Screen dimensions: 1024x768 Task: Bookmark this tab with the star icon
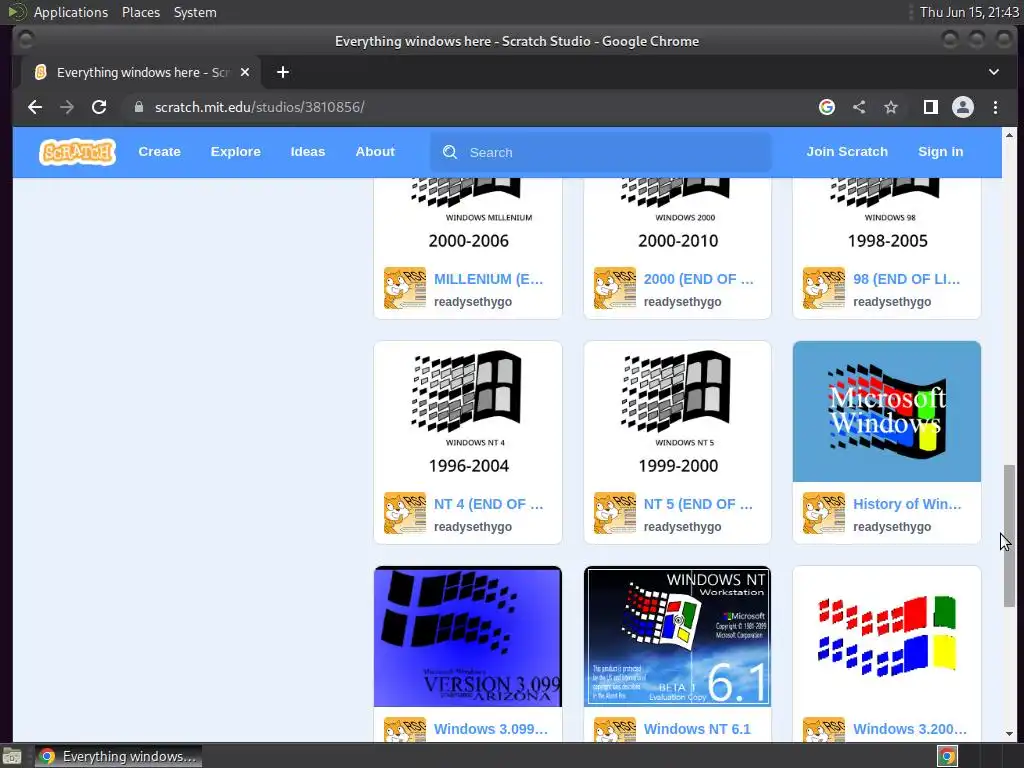tap(891, 107)
